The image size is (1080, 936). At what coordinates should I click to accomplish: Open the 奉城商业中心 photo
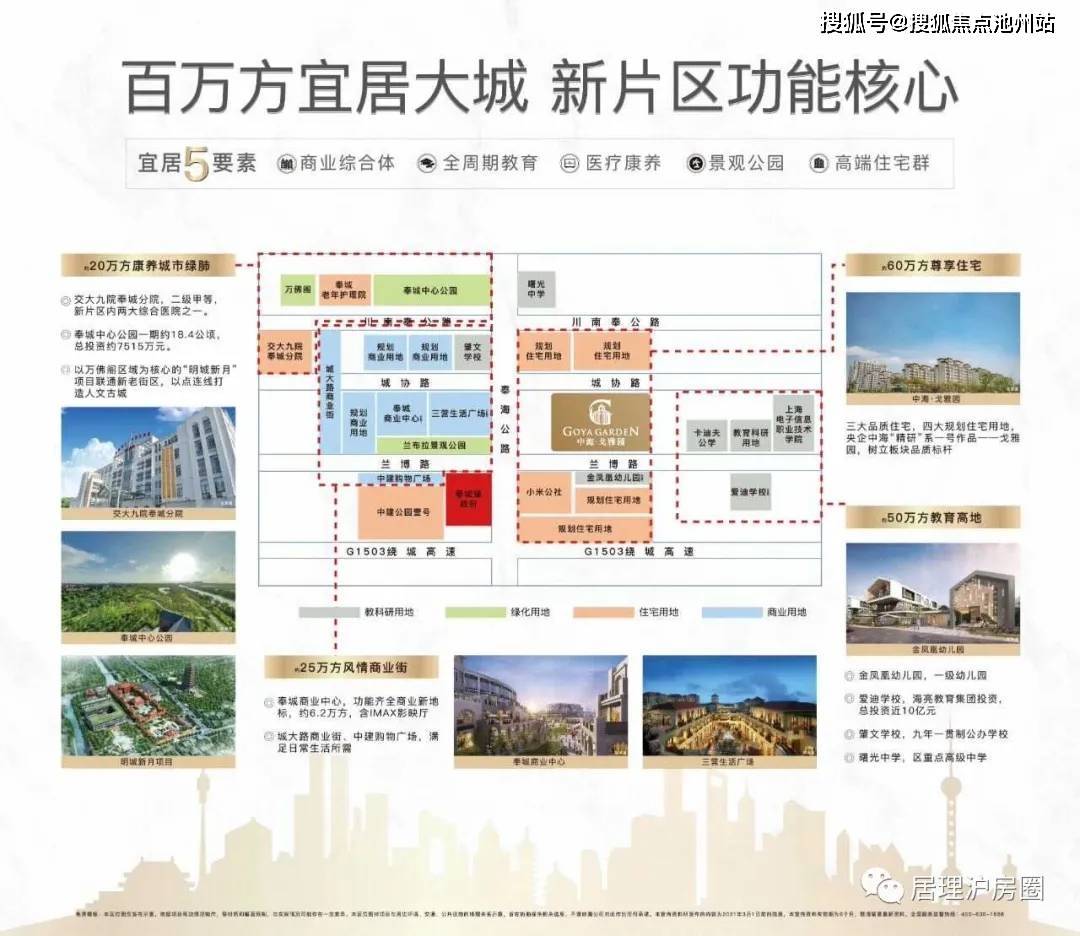[541, 707]
